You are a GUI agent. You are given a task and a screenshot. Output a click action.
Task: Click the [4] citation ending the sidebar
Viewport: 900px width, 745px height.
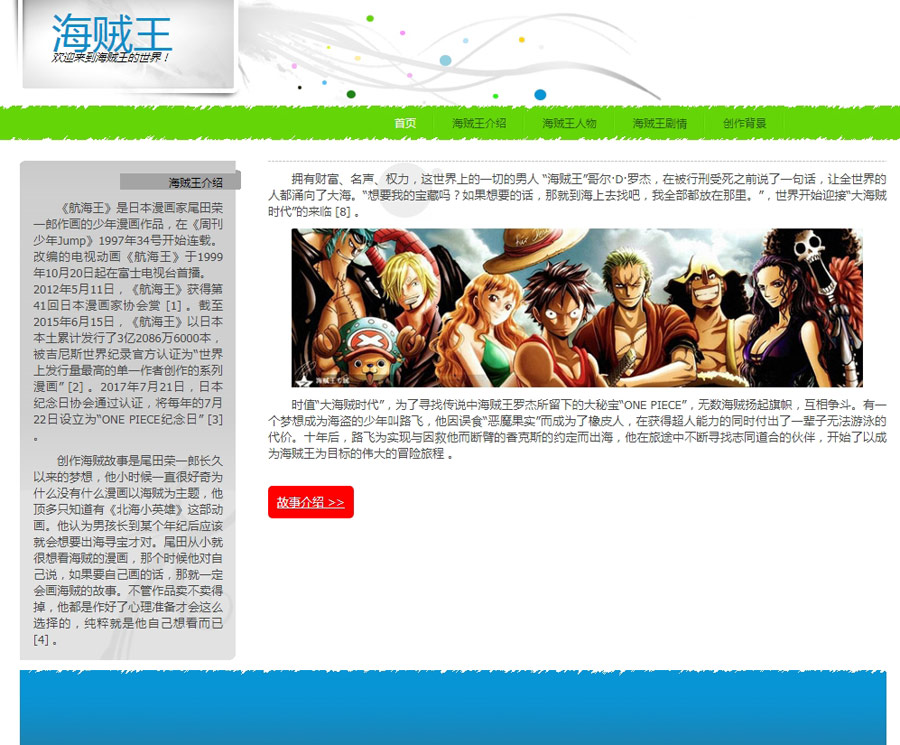pos(41,639)
